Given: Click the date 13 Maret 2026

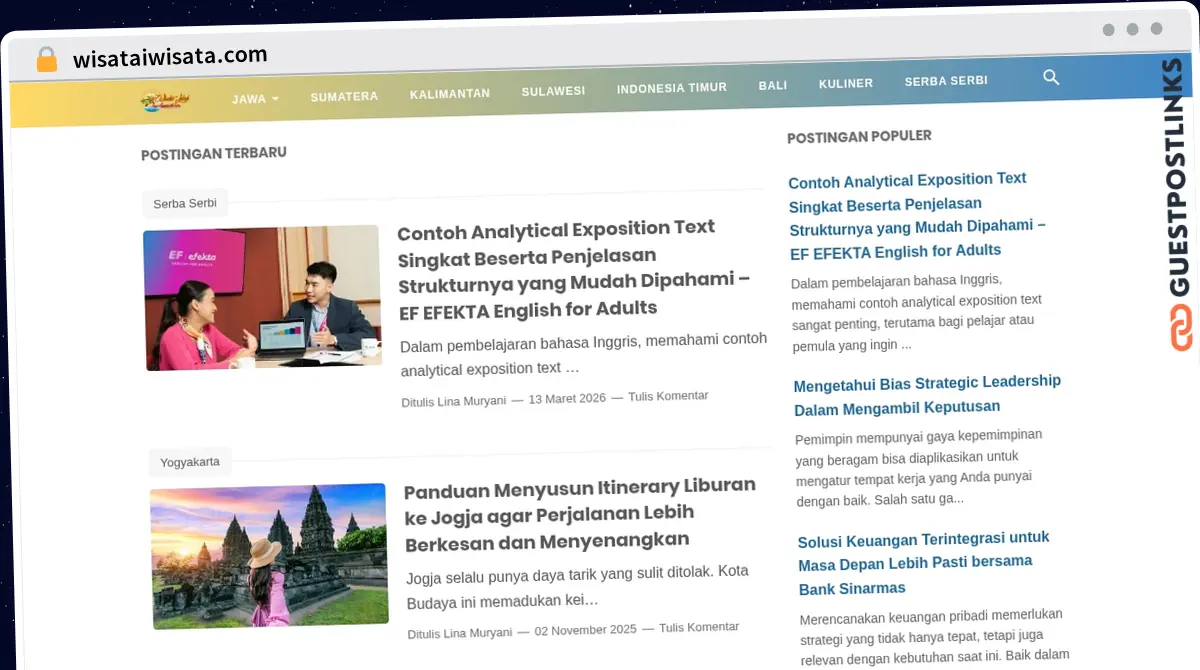Looking at the screenshot, I should coord(567,398).
